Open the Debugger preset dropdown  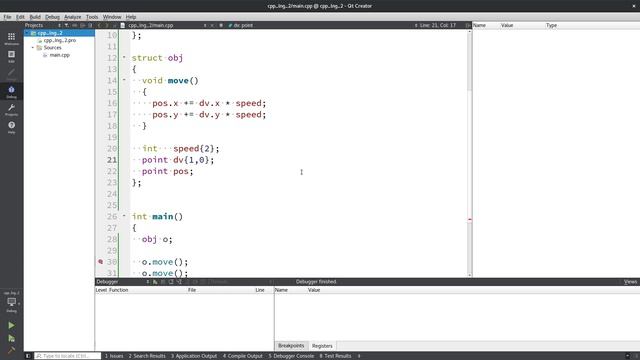pyautogui.click(x=123, y=282)
